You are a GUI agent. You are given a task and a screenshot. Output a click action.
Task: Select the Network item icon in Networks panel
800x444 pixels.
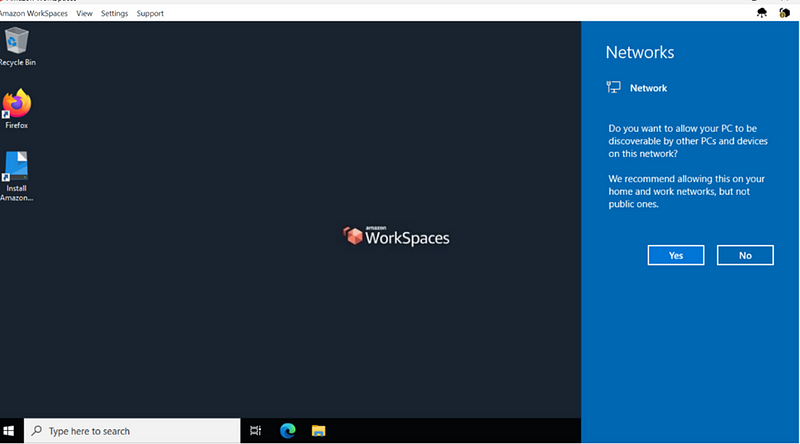613,87
